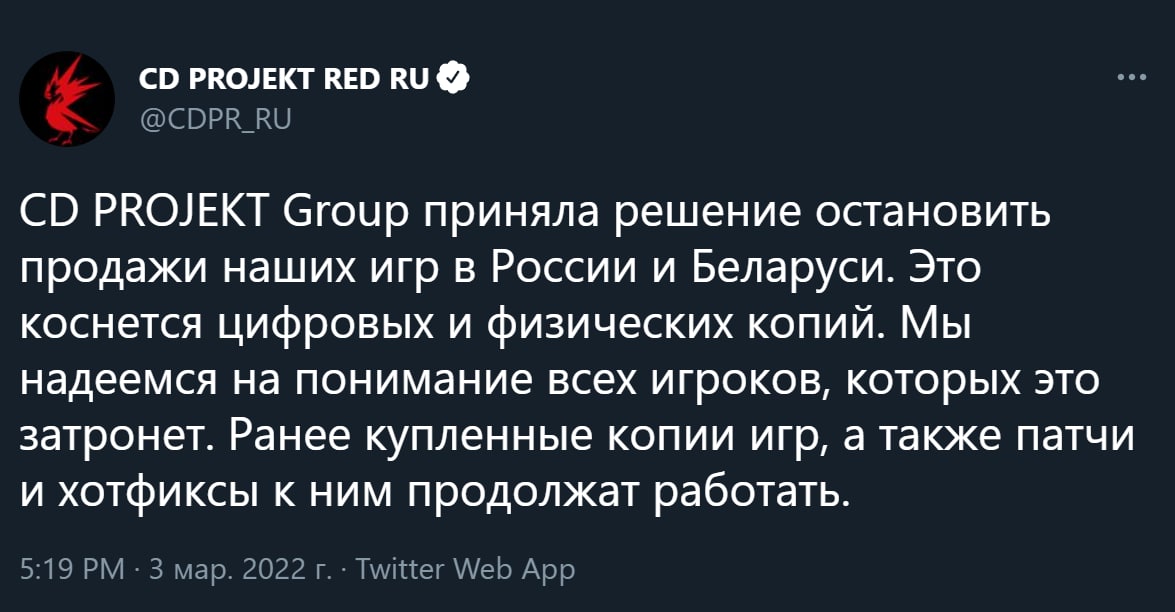
Task: Open the CD PROJEKT RED RU profile name
Action: (x=284, y=79)
